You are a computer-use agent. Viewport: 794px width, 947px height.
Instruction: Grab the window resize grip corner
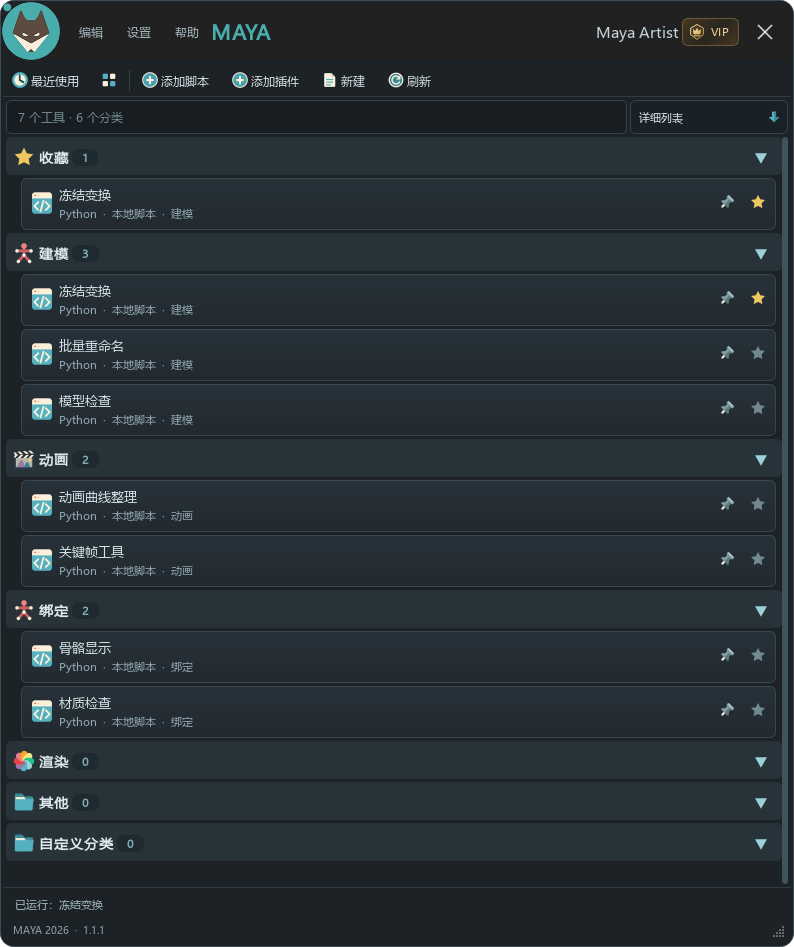(779, 931)
